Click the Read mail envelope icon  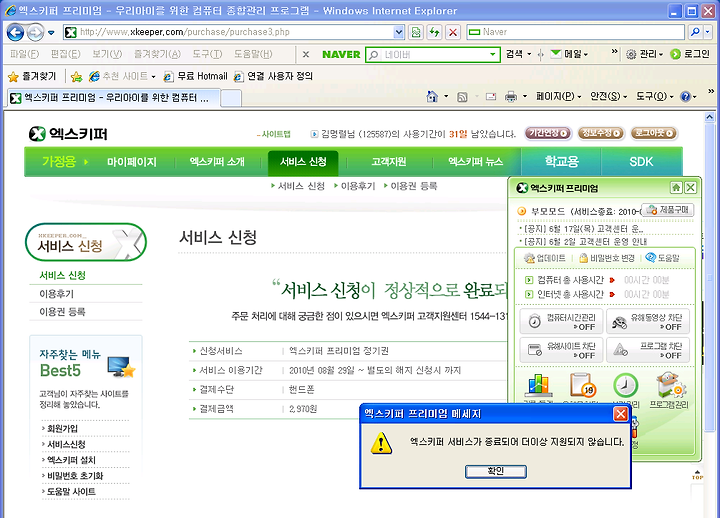491,96
